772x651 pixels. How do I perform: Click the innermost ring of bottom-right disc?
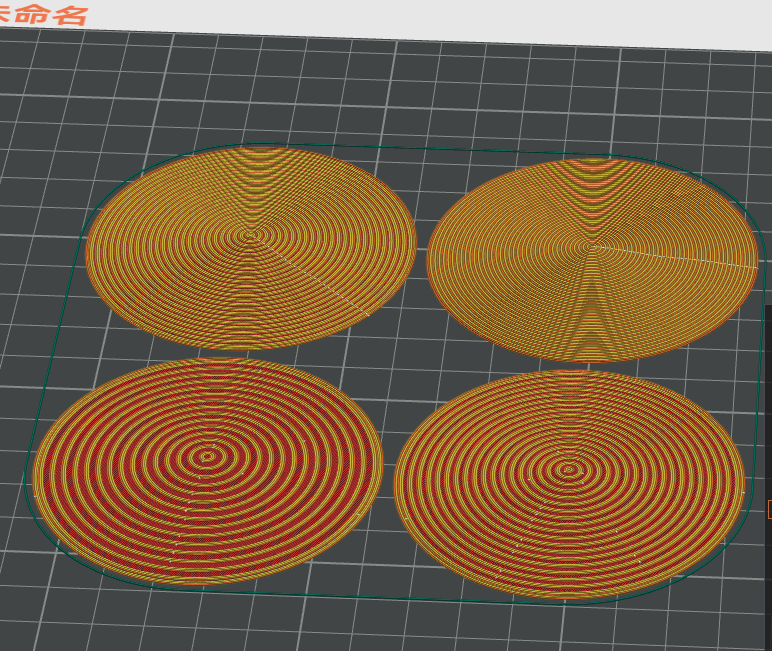(x=570, y=469)
